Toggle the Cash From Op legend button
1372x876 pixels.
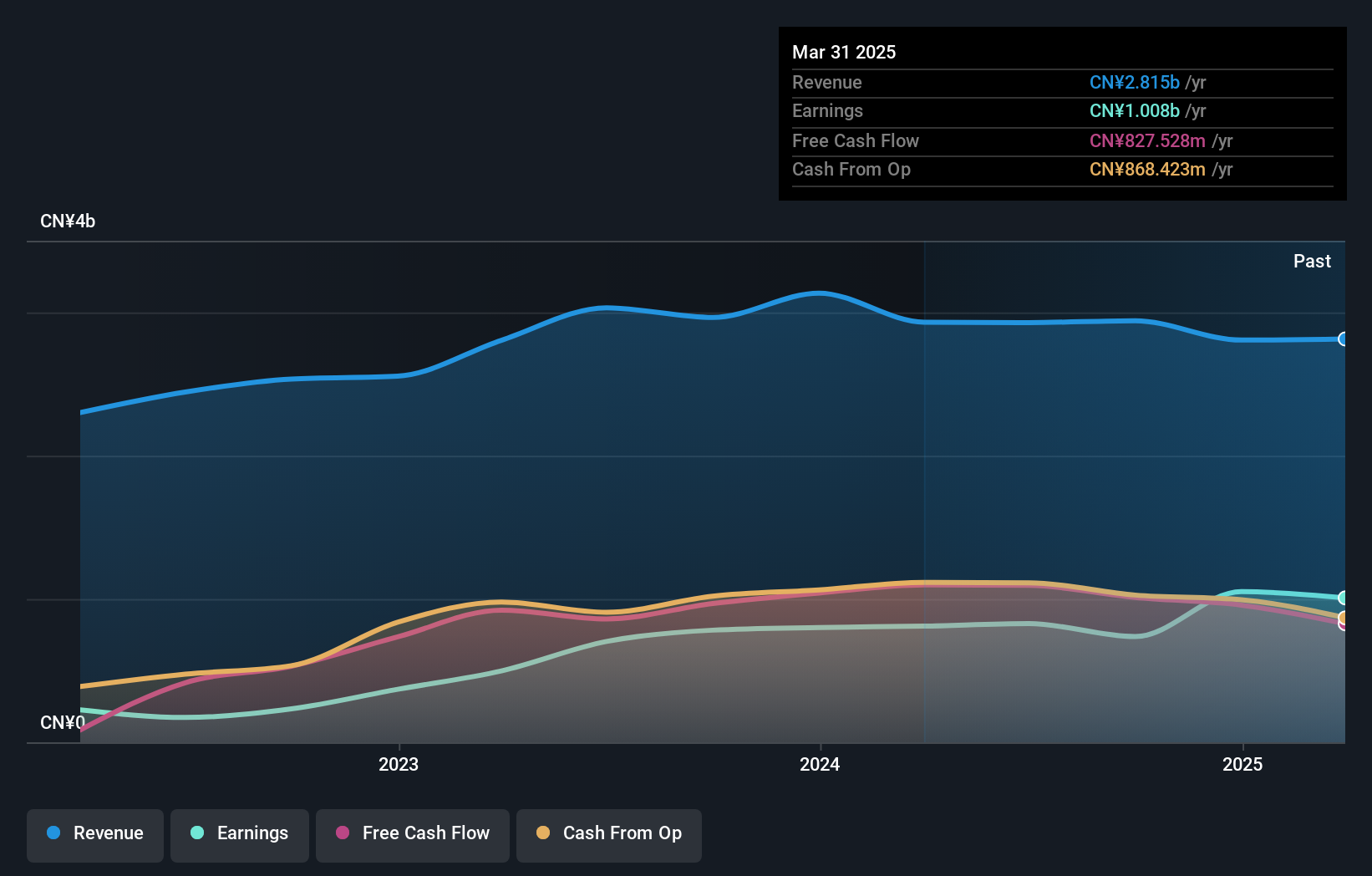tap(609, 835)
